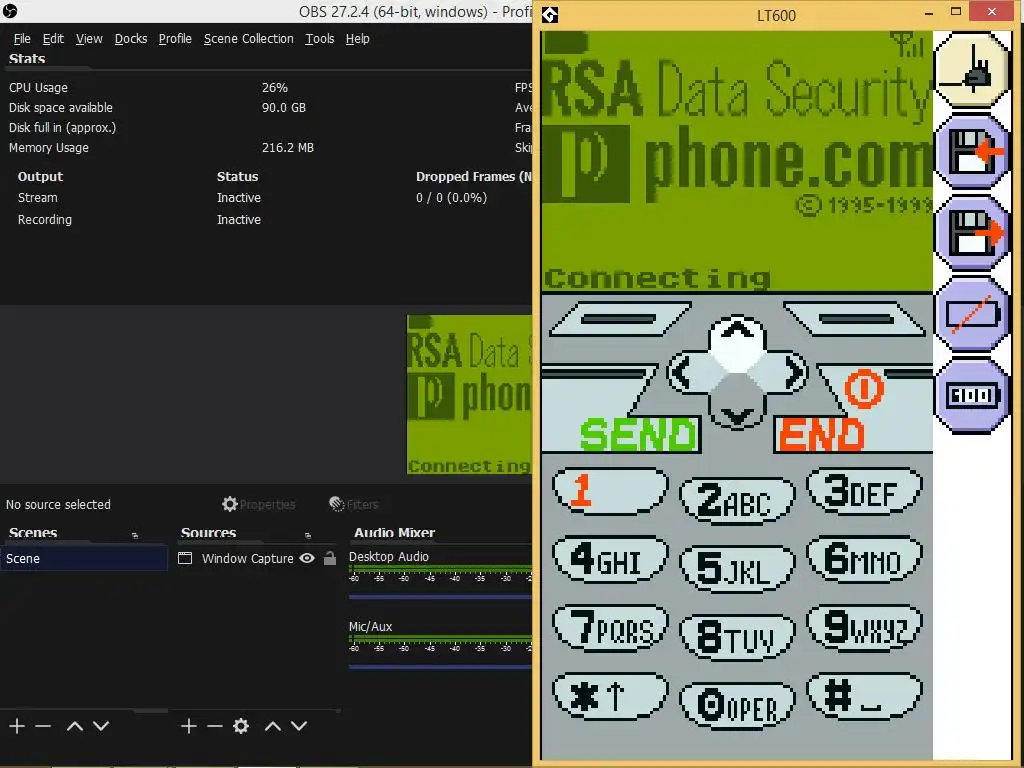Pop out the Scenes dock
Image resolution: width=1024 pixels, height=768 pixels.
click(135, 536)
